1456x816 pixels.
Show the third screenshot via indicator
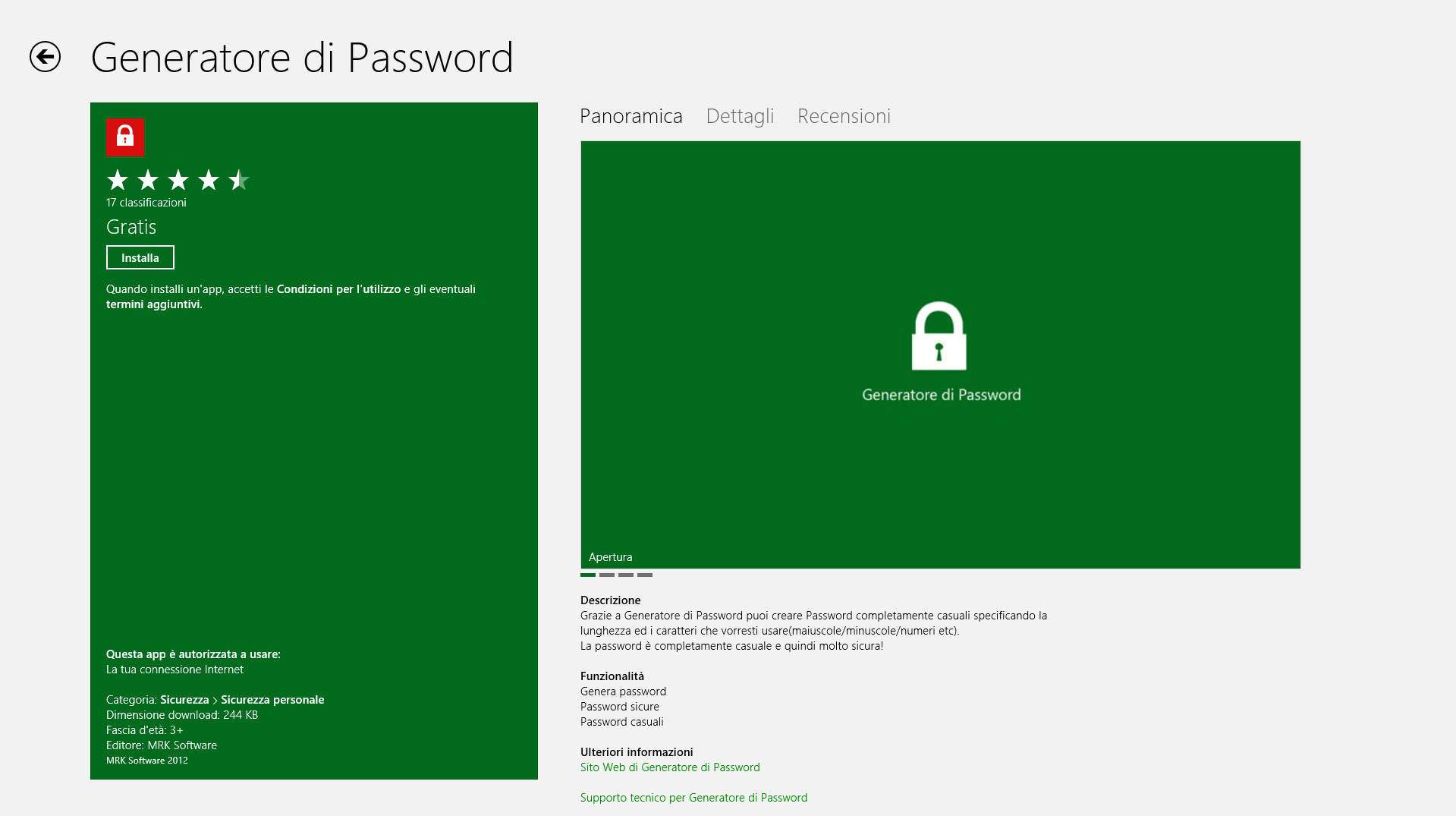626,575
